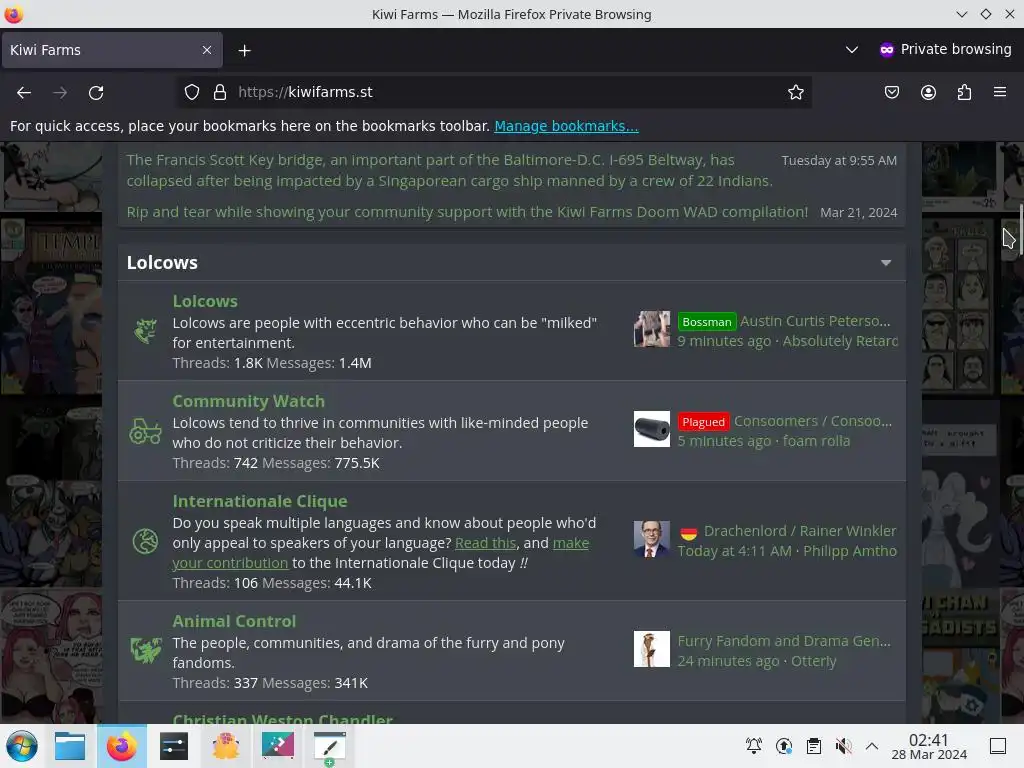The width and height of the screenshot is (1024, 768).
Task: Open the foam rolla user profile
Action: pos(816,441)
